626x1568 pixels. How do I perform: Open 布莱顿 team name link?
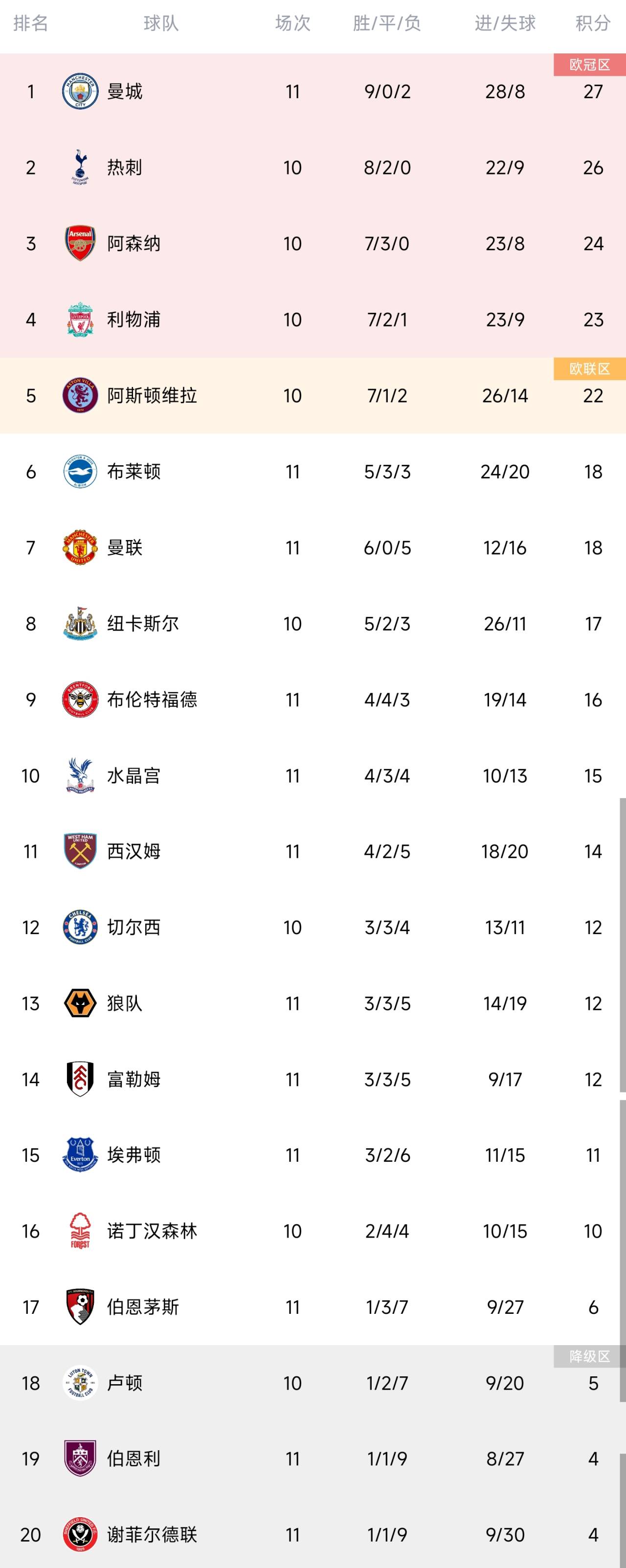coord(134,472)
